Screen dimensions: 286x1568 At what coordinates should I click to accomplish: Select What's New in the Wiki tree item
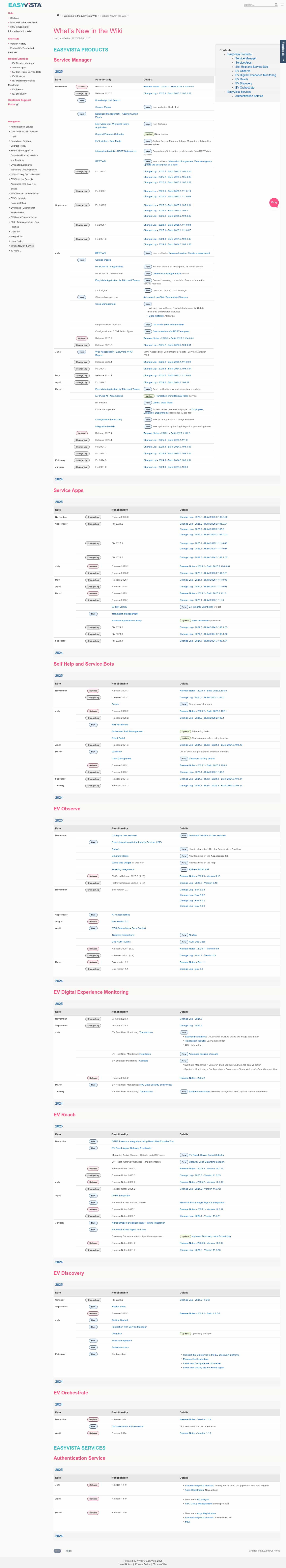(22, 246)
